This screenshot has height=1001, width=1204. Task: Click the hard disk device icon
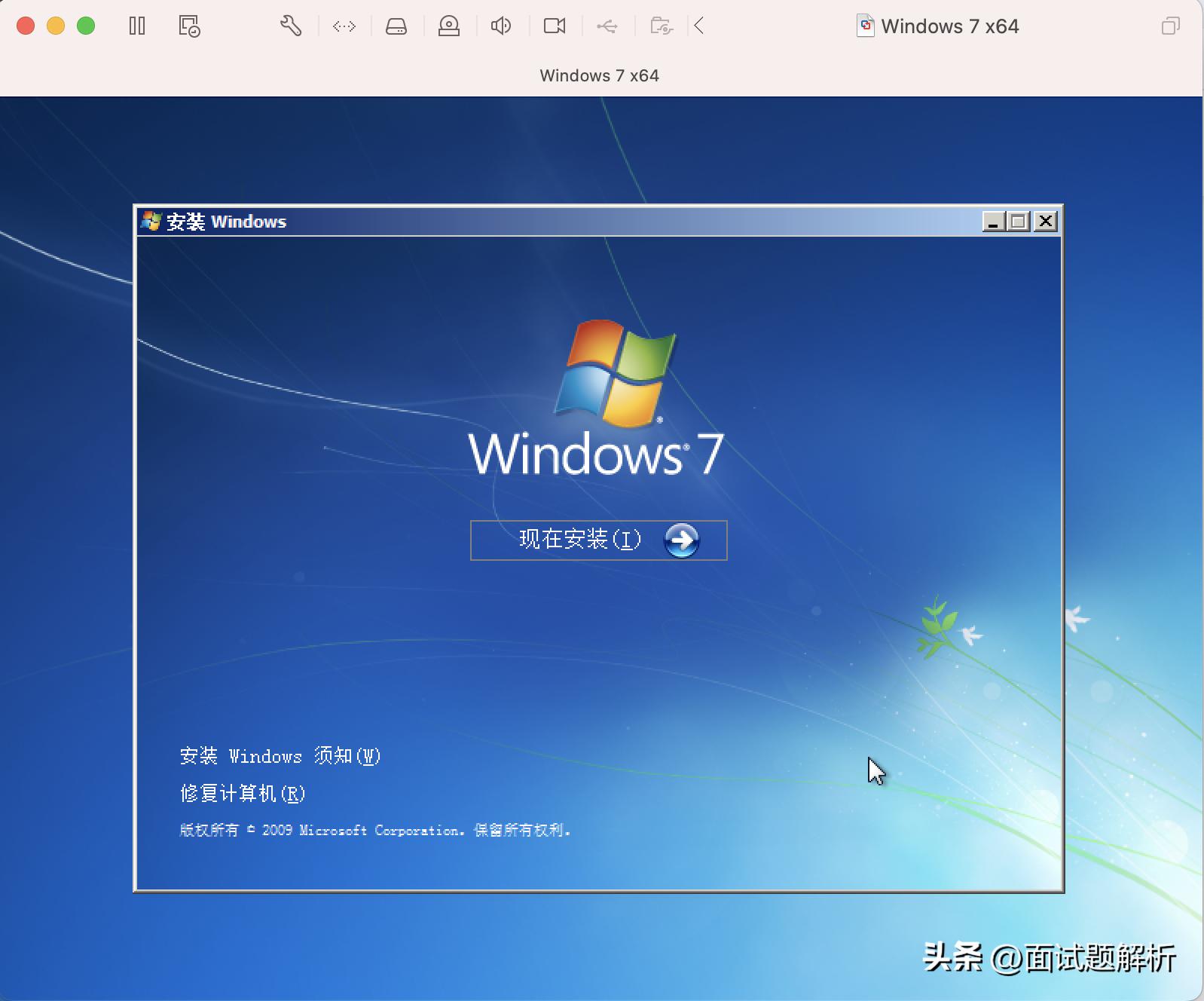[396, 26]
